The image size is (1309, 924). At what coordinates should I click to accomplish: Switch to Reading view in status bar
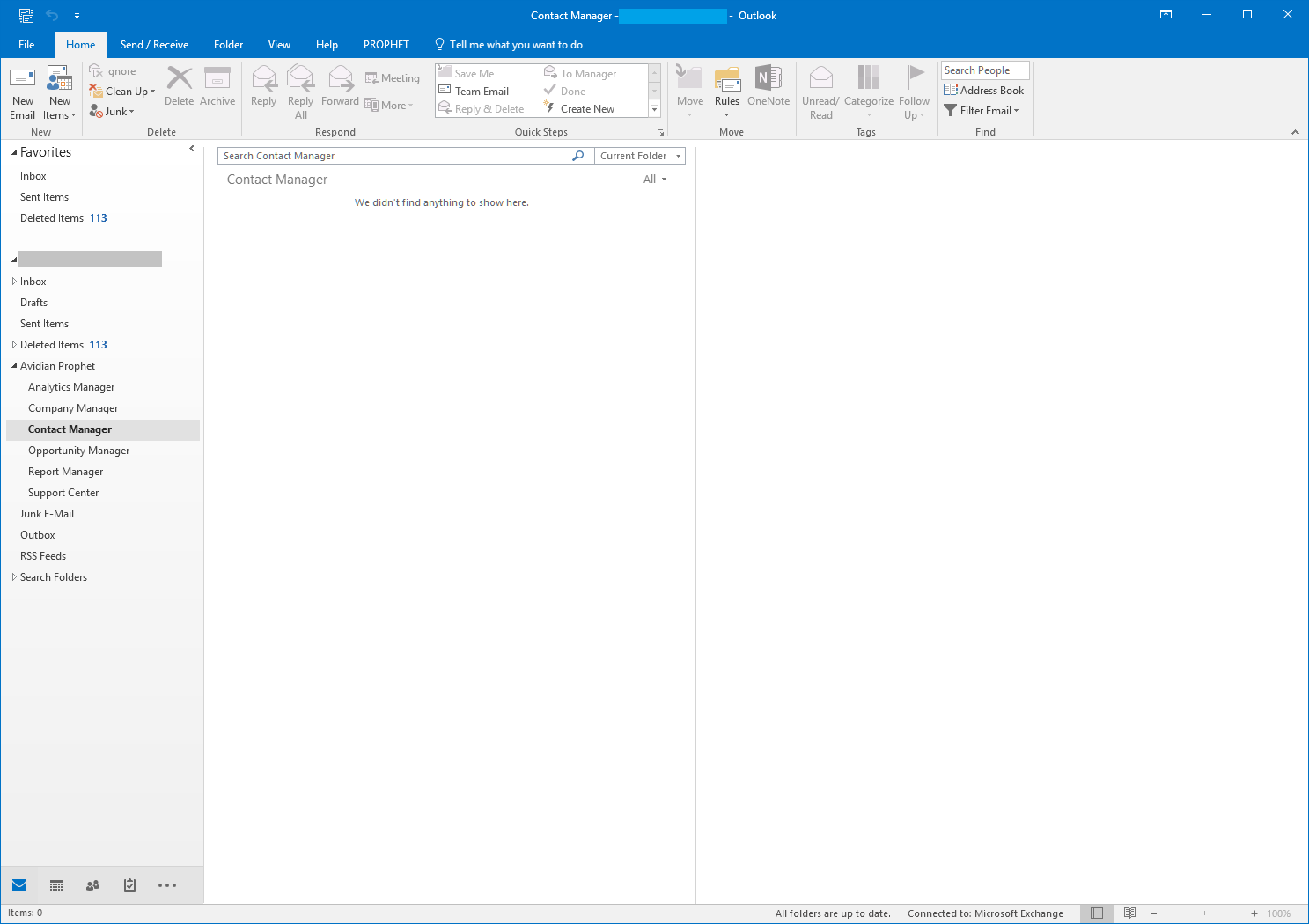point(1129,913)
